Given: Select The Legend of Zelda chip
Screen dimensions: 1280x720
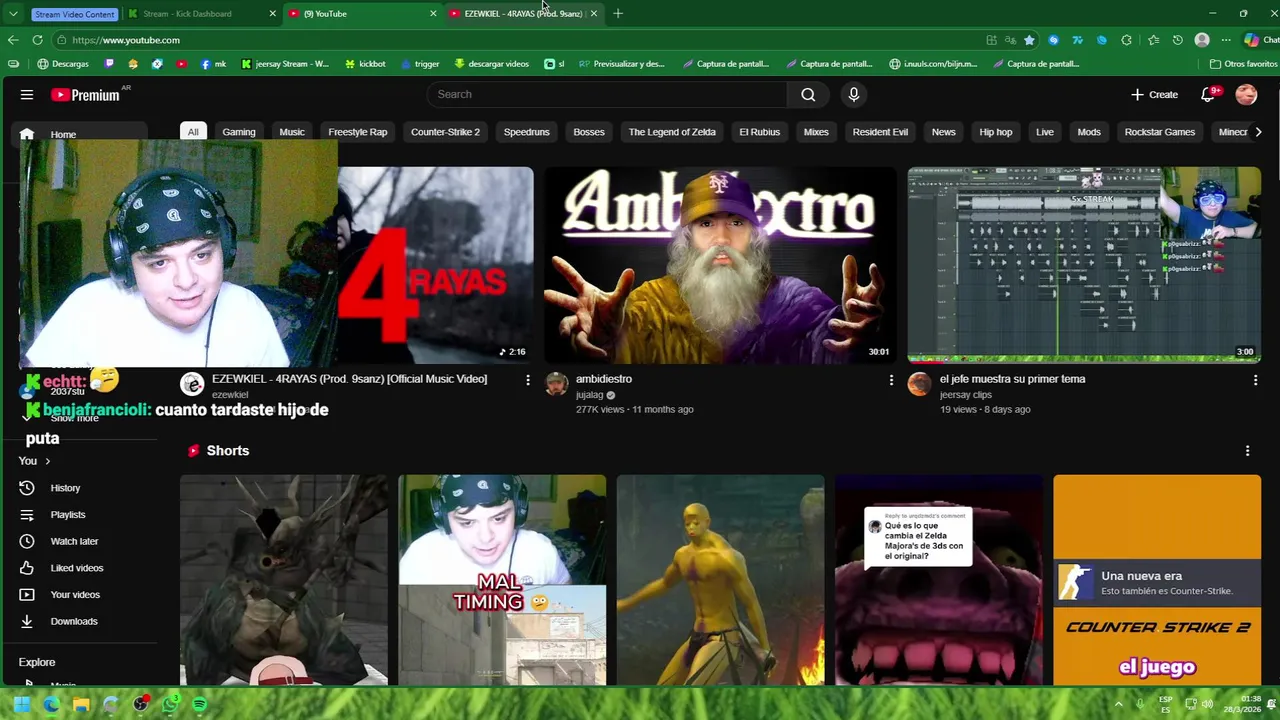Looking at the screenshot, I should (x=672, y=132).
